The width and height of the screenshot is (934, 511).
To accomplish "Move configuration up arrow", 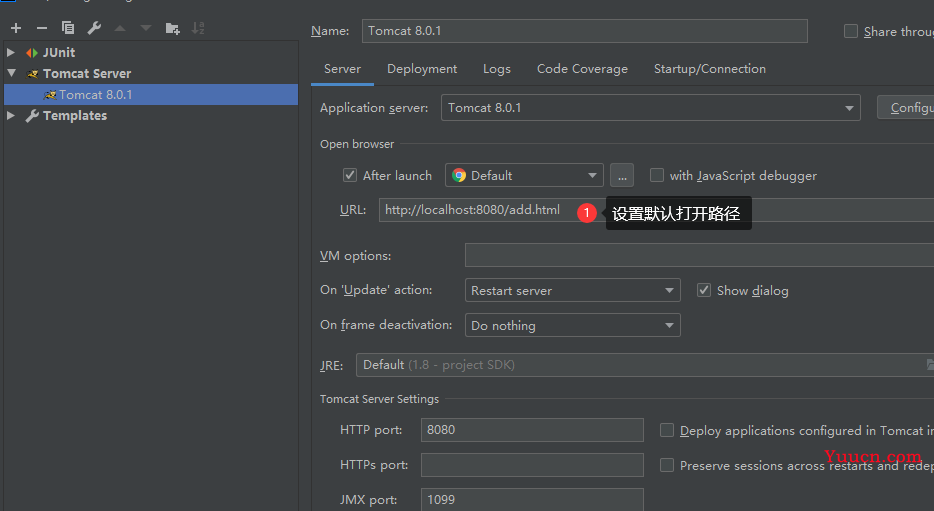I will pos(120,28).
